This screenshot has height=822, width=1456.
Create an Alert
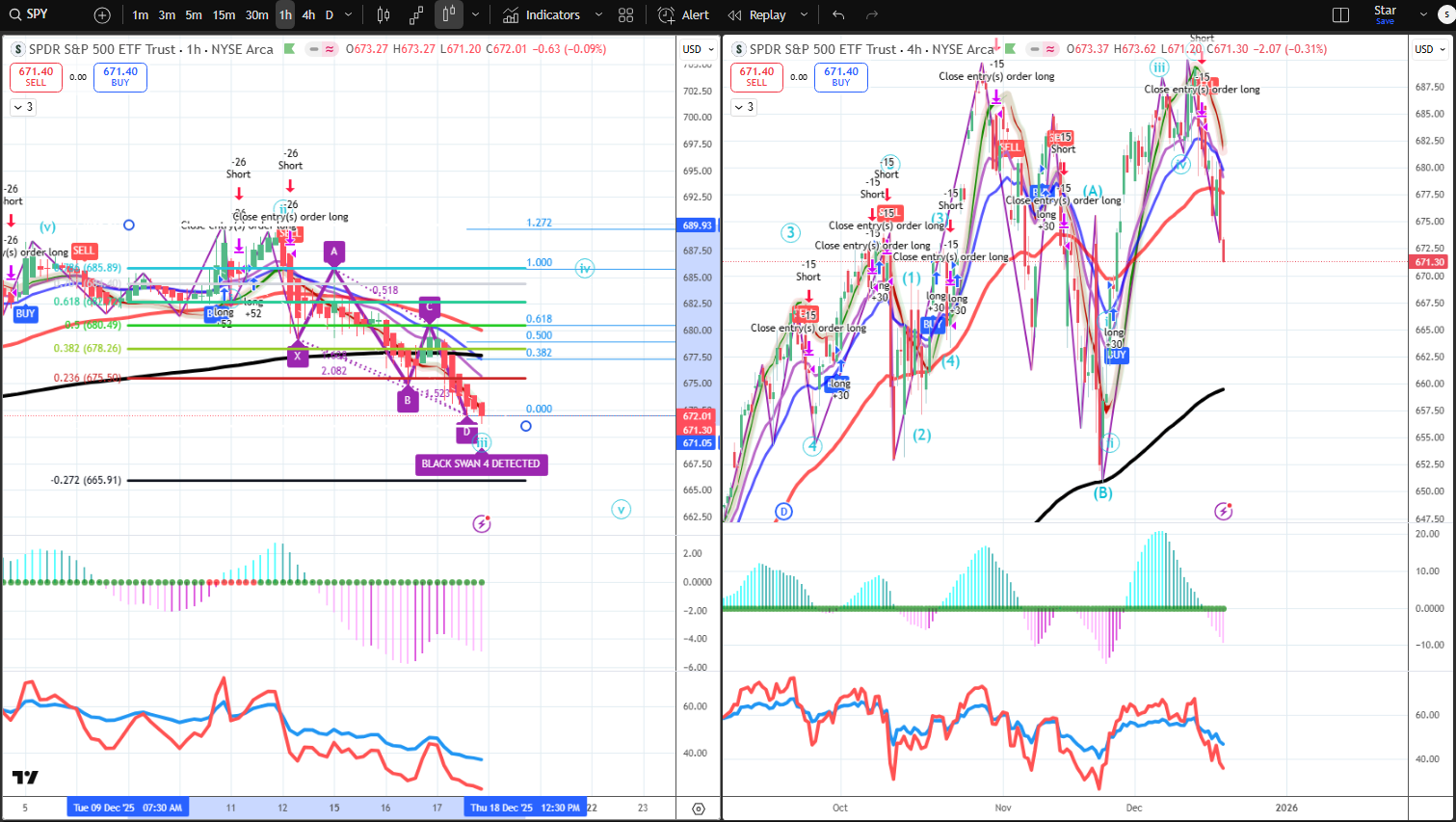tap(683, 15)
